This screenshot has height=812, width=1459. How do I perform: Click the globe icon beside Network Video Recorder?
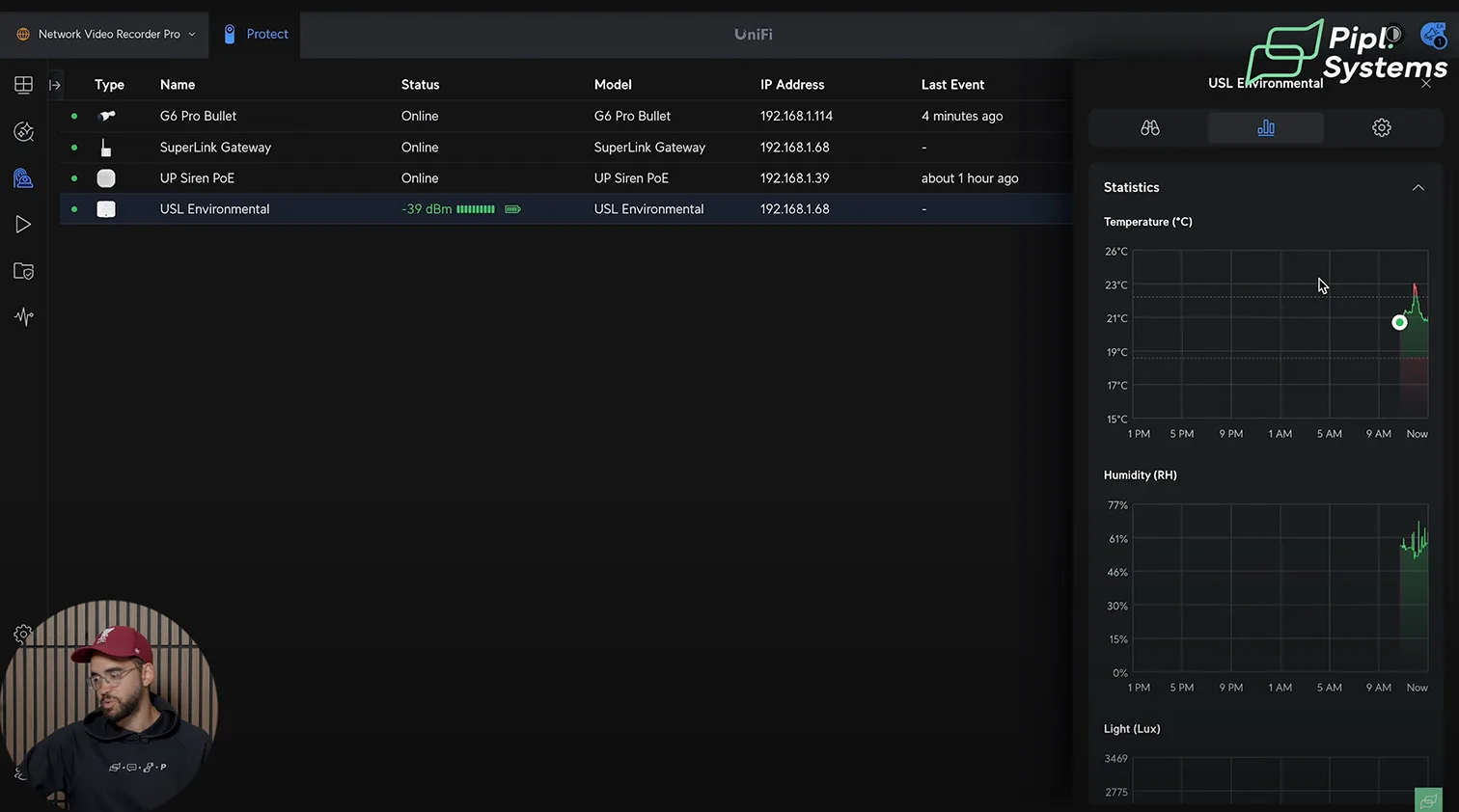click(23, 34)
